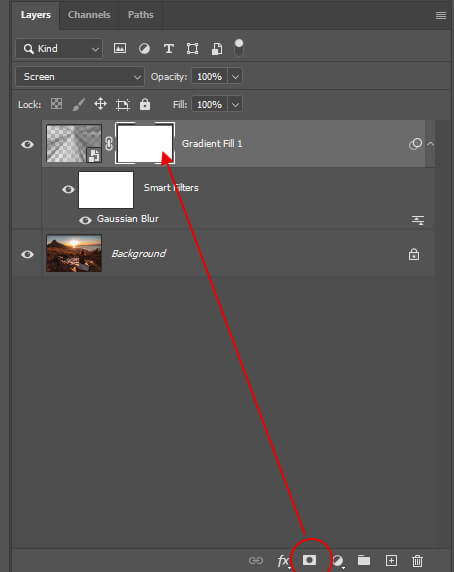Create new fill or adjustment layer
454x572 pixels.
(338, 561)
